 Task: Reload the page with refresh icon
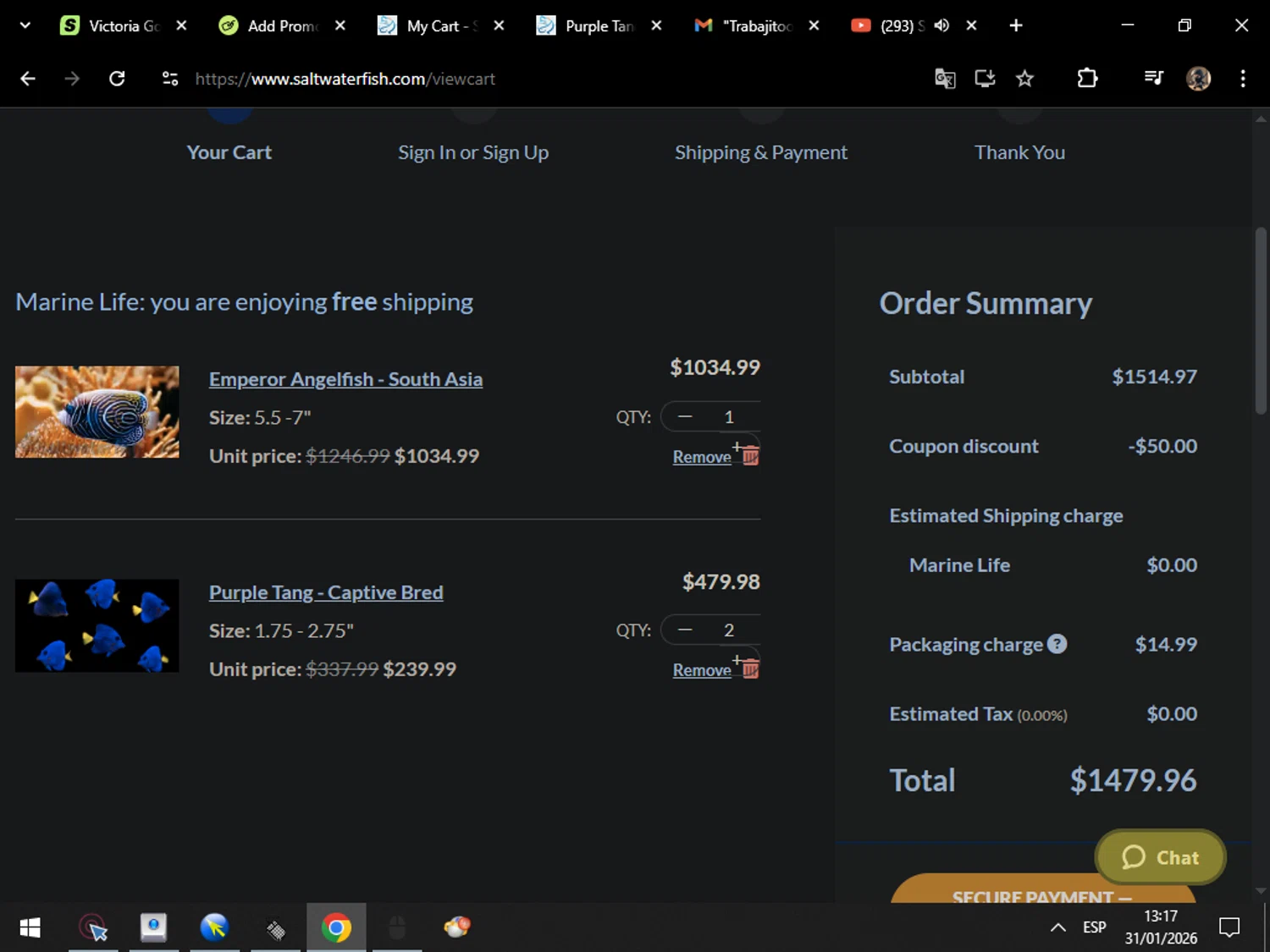point(117,79)
